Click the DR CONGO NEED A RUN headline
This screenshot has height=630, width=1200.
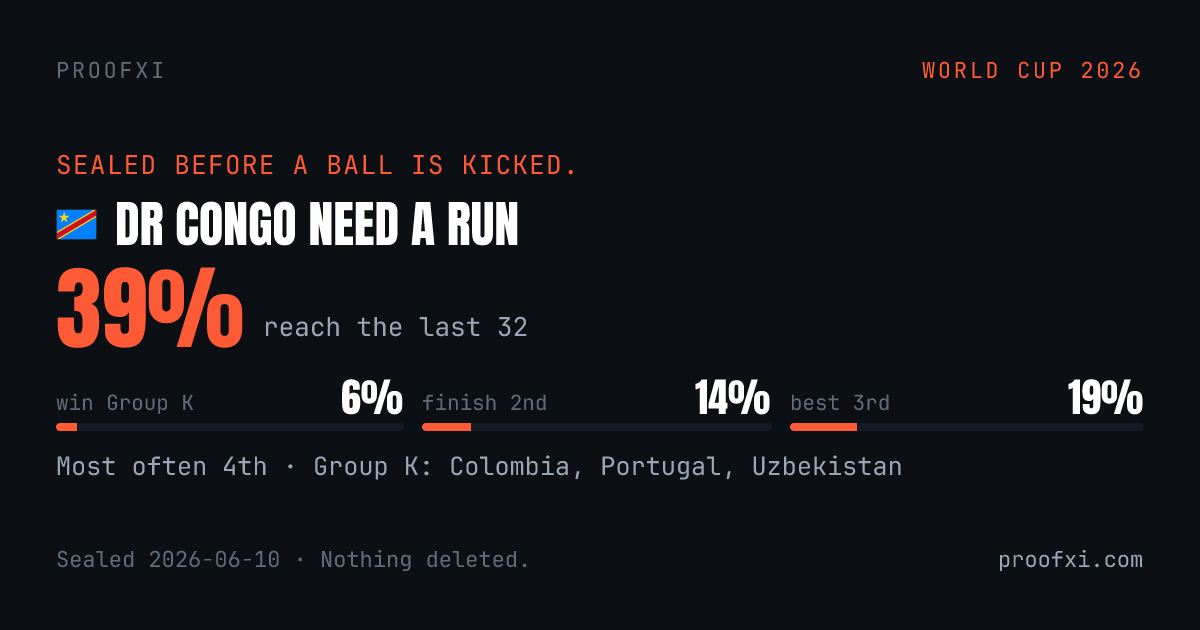[x=317, y=226]
